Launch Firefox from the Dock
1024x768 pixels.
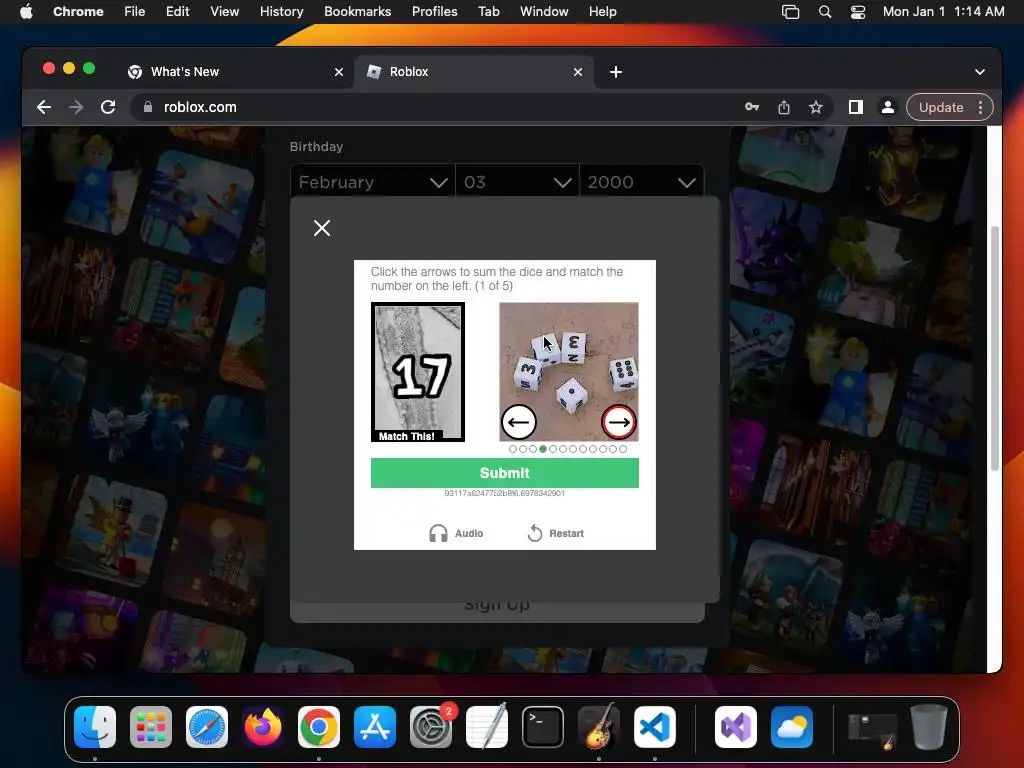(263, 726)
